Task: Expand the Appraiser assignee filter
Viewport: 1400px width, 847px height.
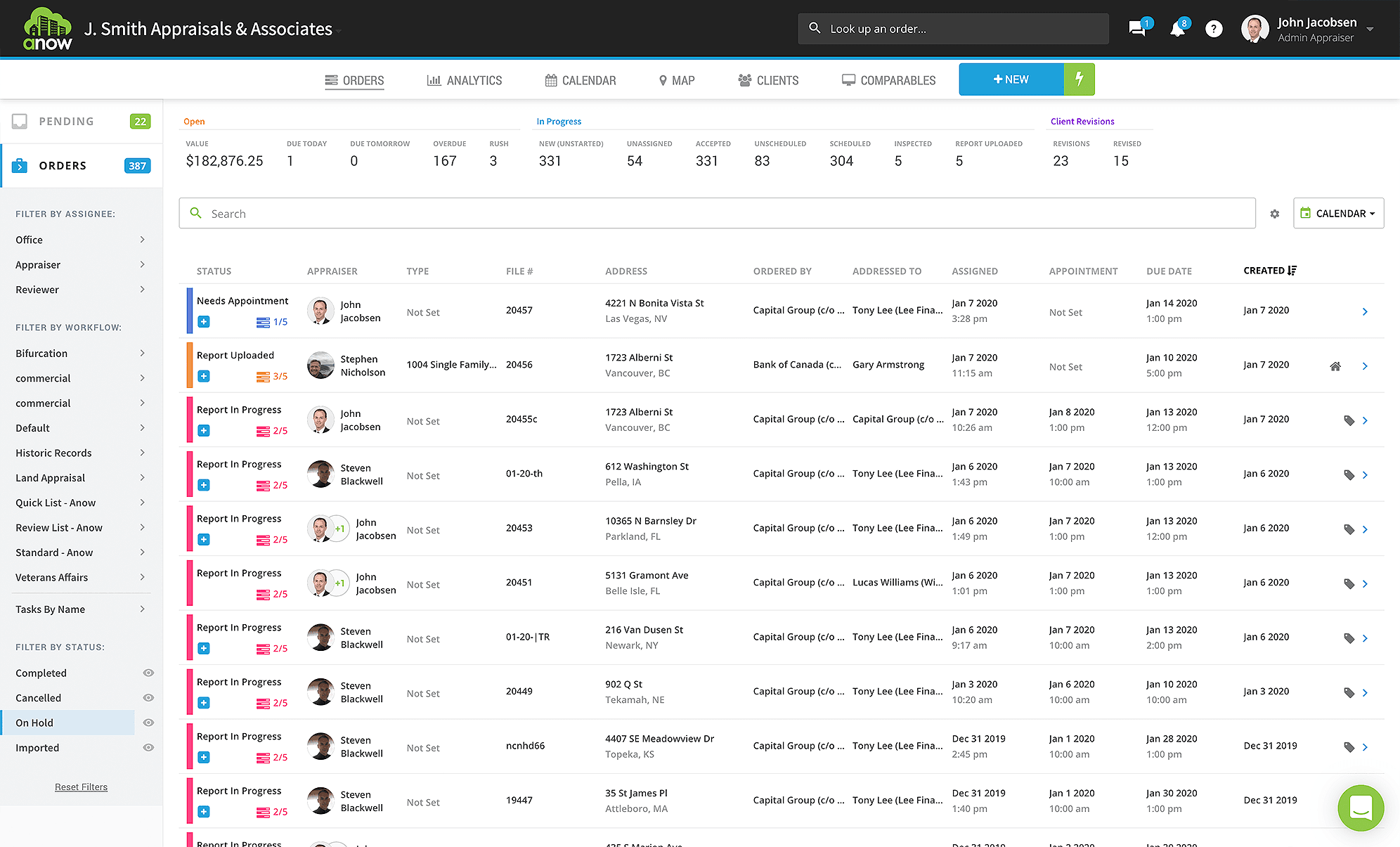Action: [81, 265]
